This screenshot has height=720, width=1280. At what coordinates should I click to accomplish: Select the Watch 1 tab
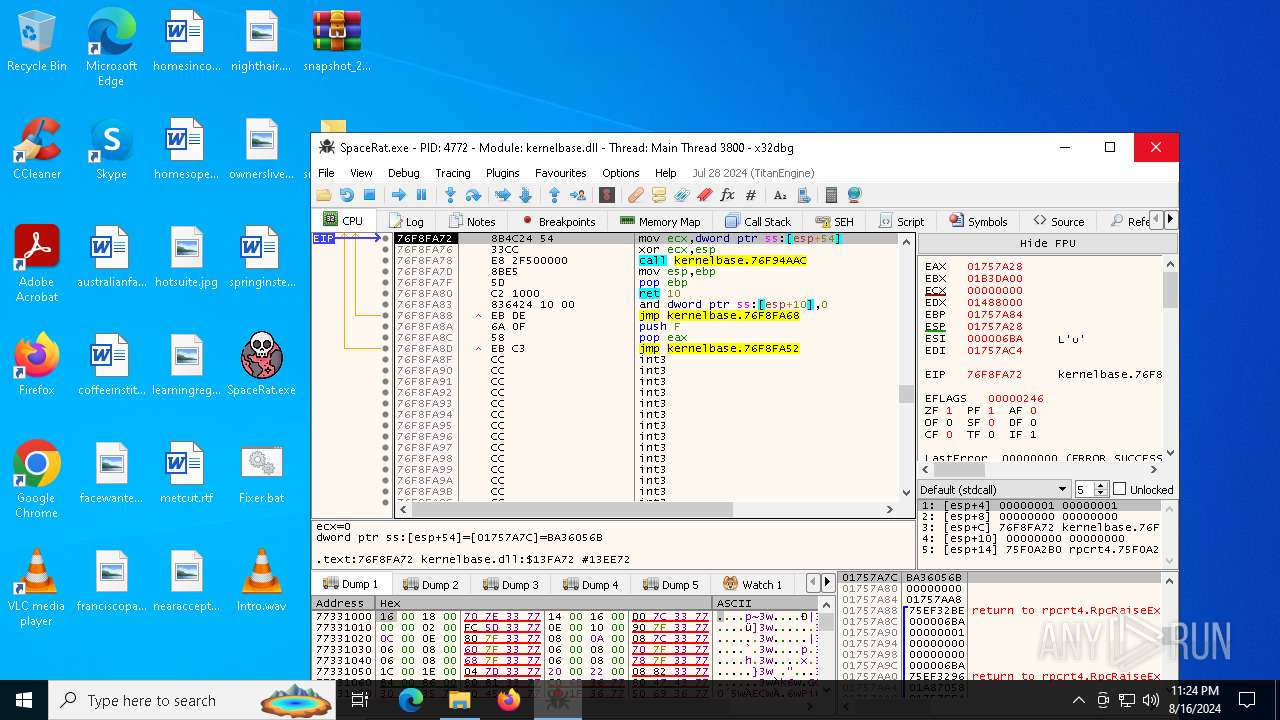[753, 584]
